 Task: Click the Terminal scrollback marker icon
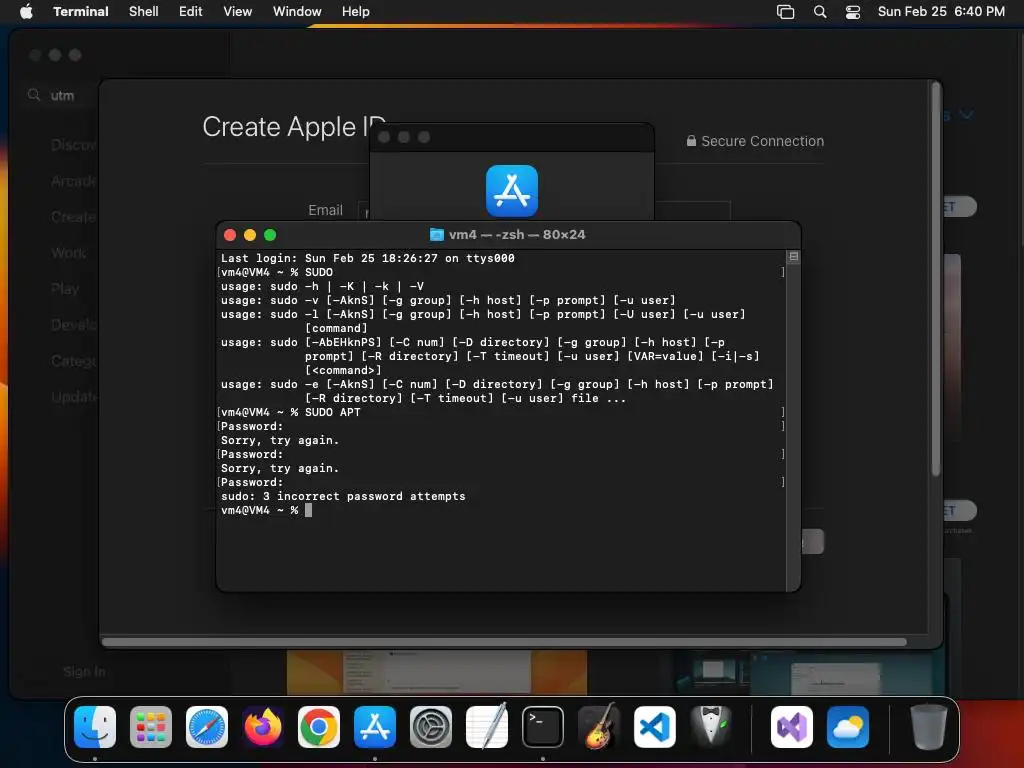(x=793, y=257)
